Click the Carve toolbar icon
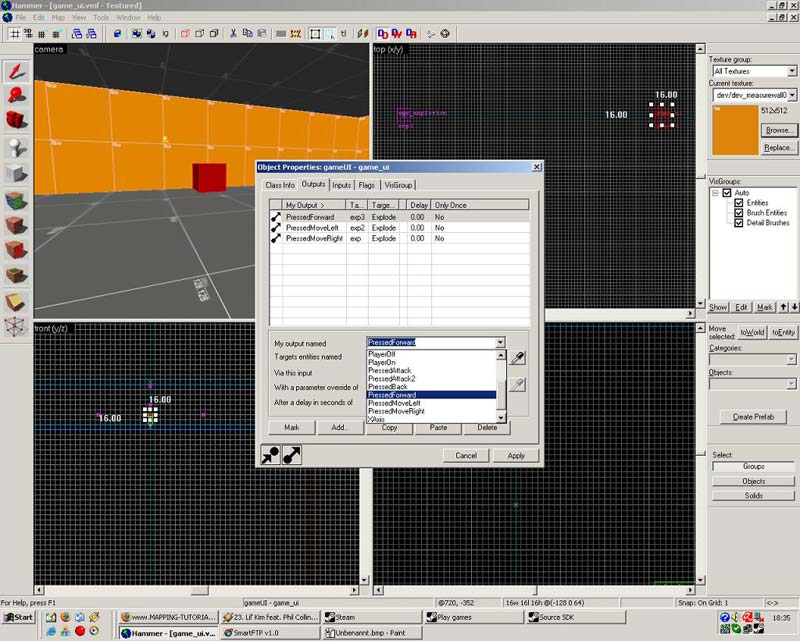The image size is (800, 641). tap(117, 34)
